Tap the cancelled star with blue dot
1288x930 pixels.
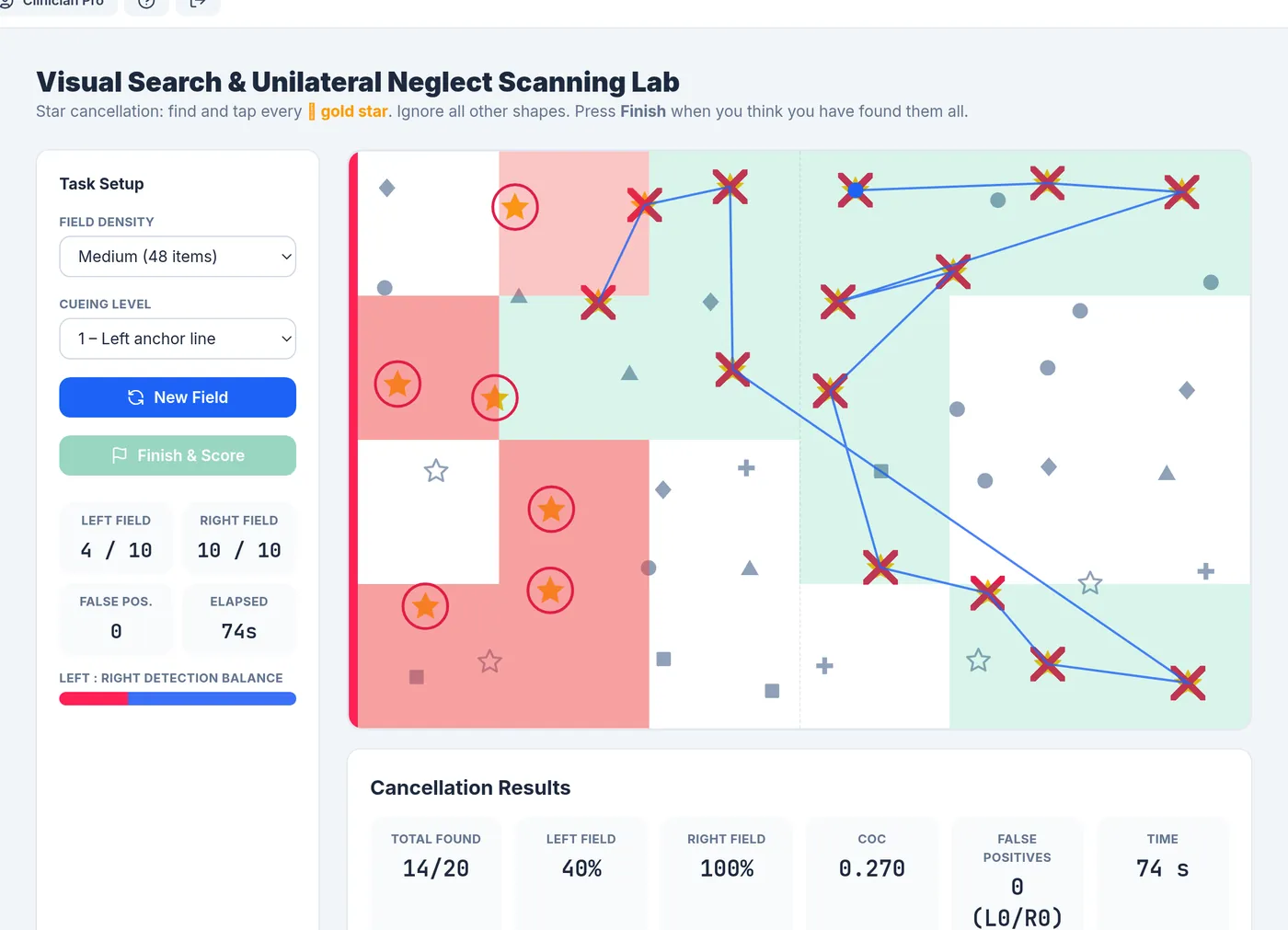[x=856, y=190]
